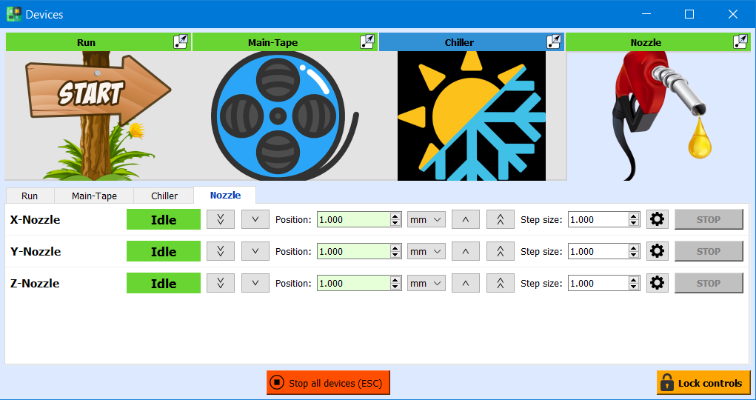The image size is (756, 400).
Task: Click the pop-out icon on Nozzle panel
Action: click(738, 41)
